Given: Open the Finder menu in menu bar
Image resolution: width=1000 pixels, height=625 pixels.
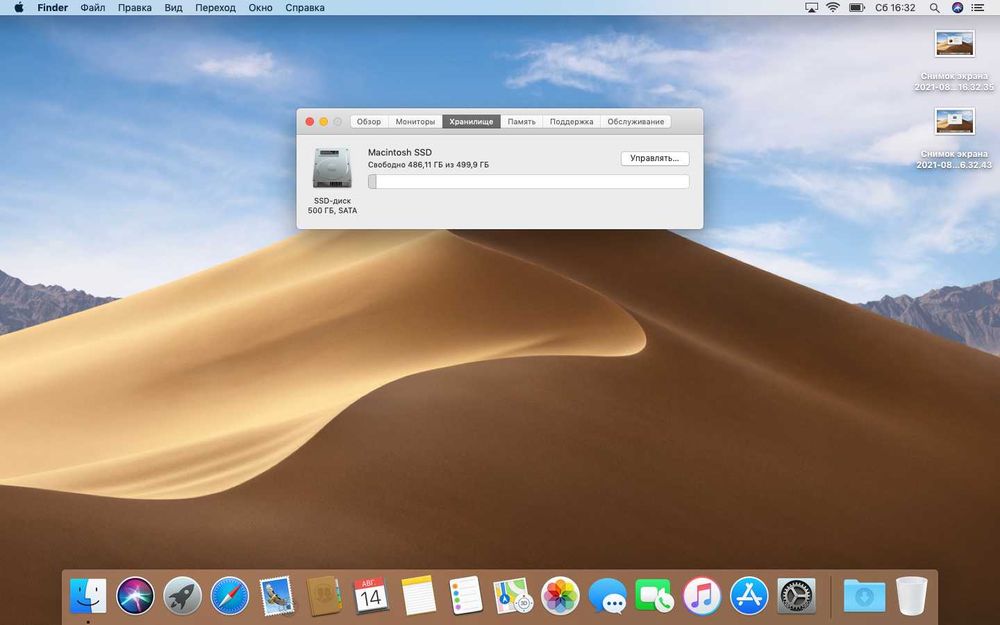Looking at the screenshot, I should click(52, 8).
